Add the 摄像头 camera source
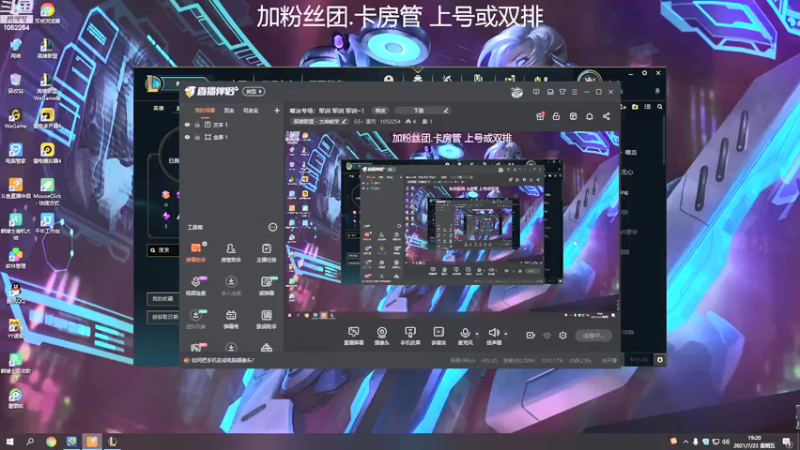800x450 pixels. (382, 336)
